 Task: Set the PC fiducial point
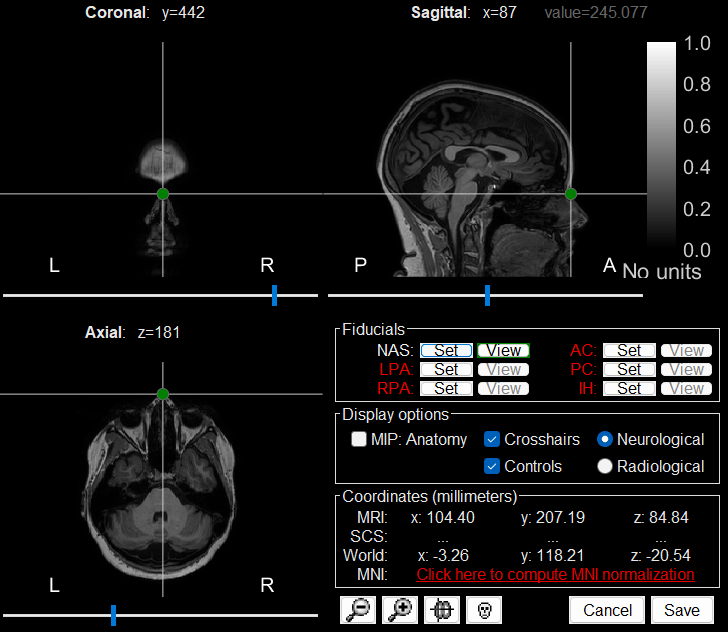(x=629, y=369)
